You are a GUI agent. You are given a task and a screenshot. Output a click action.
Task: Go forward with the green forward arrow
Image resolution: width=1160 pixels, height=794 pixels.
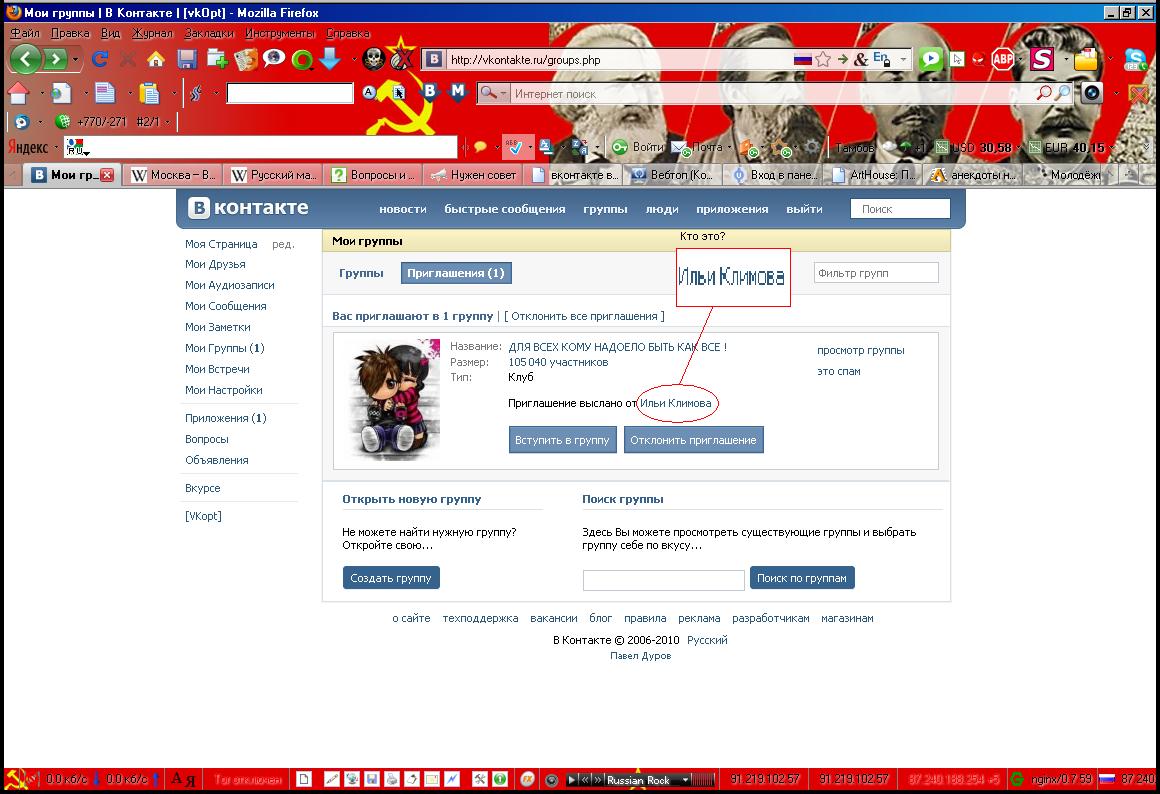point(55,59)
